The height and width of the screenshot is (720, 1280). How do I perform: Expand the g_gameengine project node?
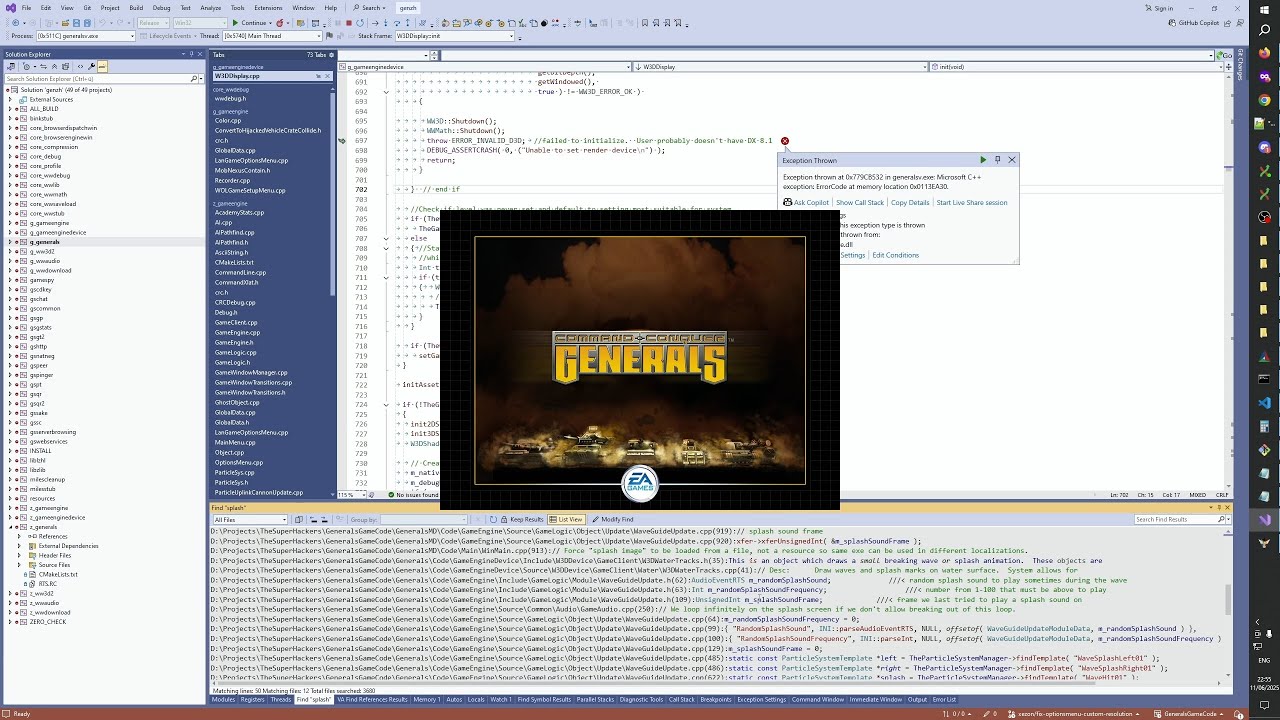[10, 222]
